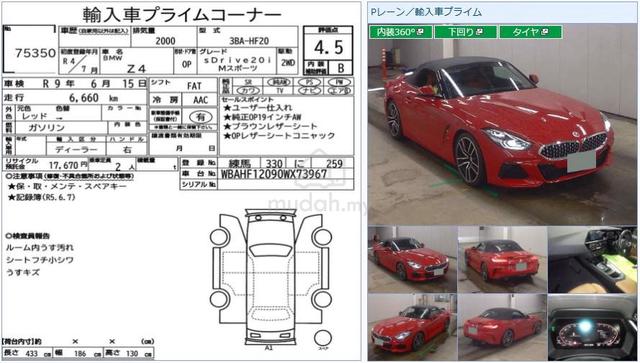This screenshot has width=640, height=363.
Task: Click the exterior color レッド
Action: (x=35, y=116)
